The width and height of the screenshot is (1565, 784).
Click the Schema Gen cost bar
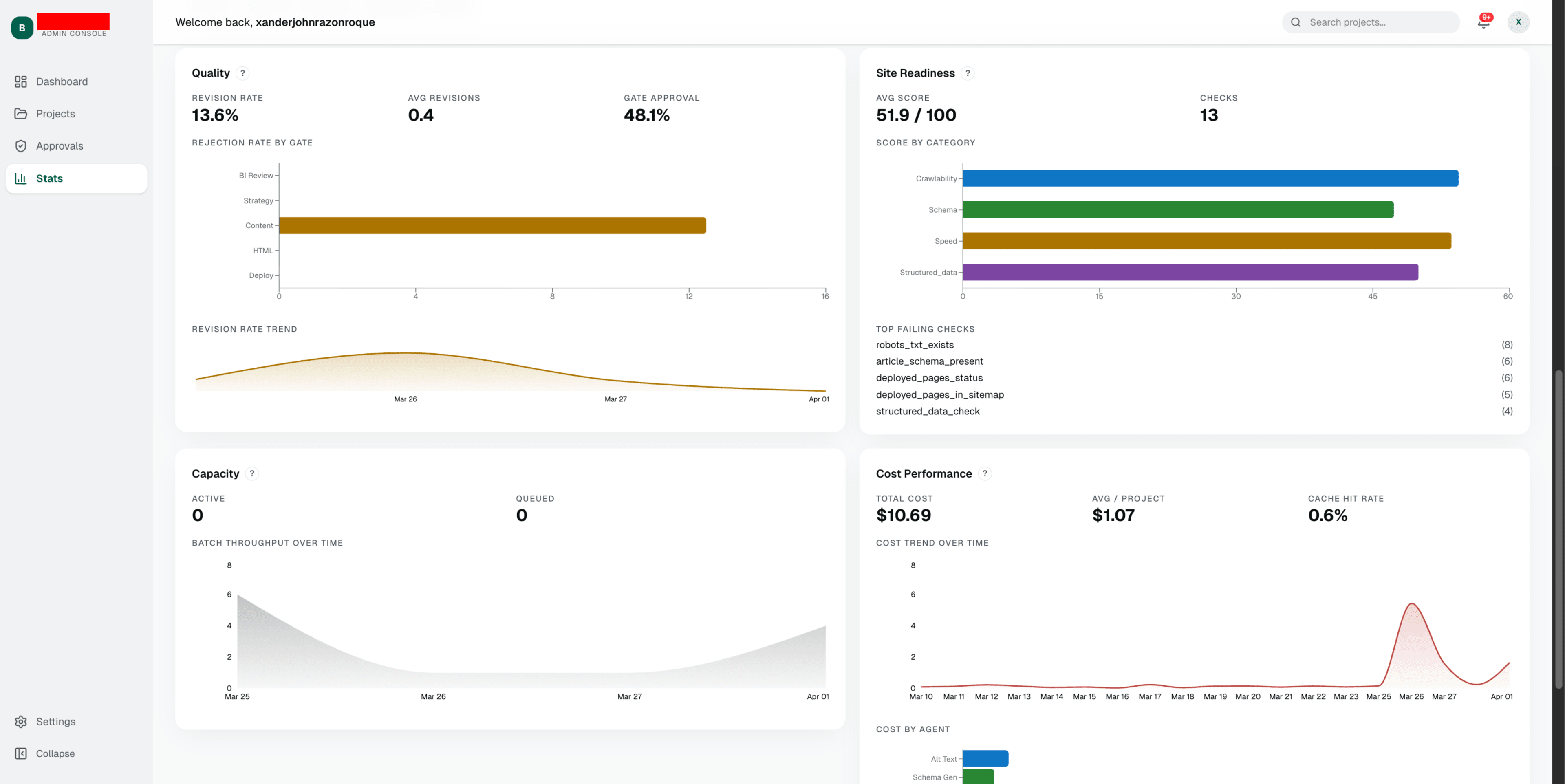coord(978,777)
